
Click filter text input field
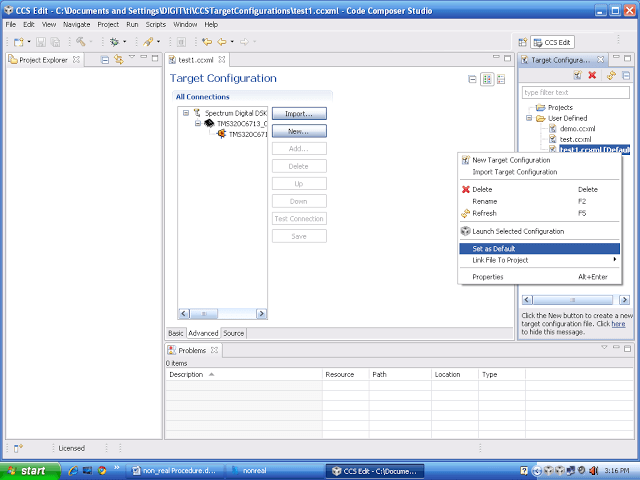click(x=576, y=92)
